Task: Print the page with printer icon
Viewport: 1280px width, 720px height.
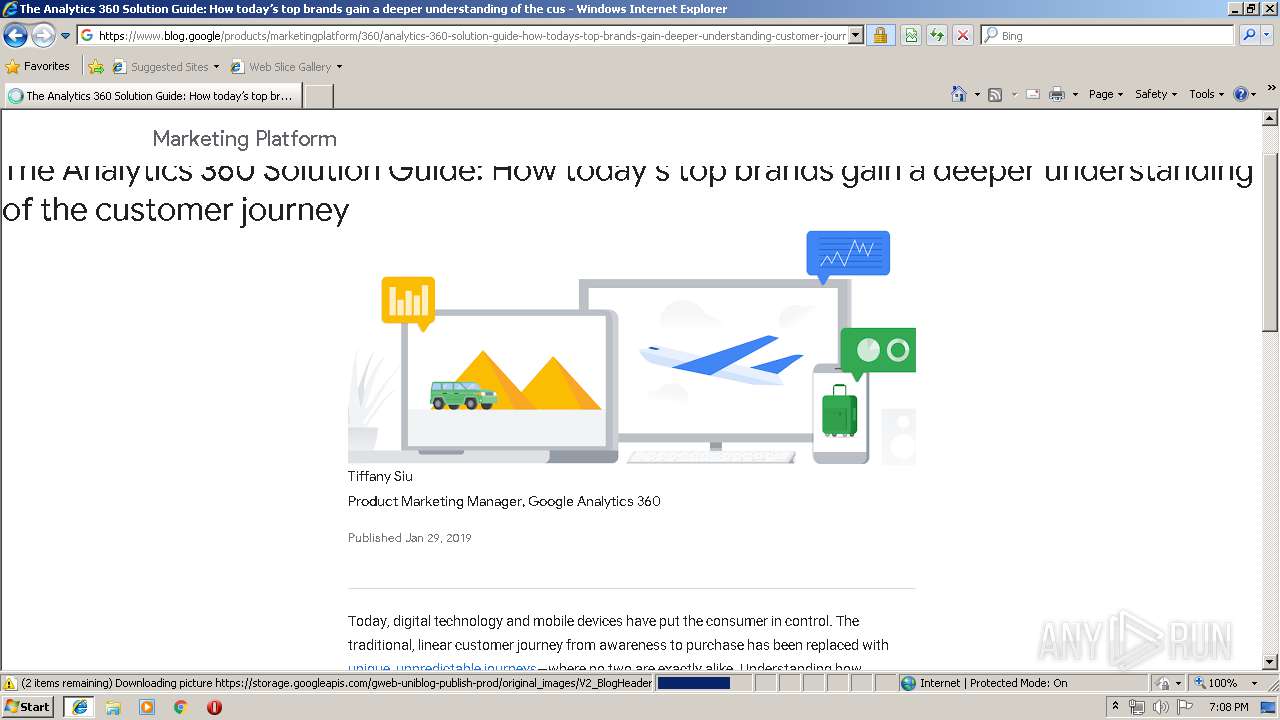Action: (x=1057, y=94)
